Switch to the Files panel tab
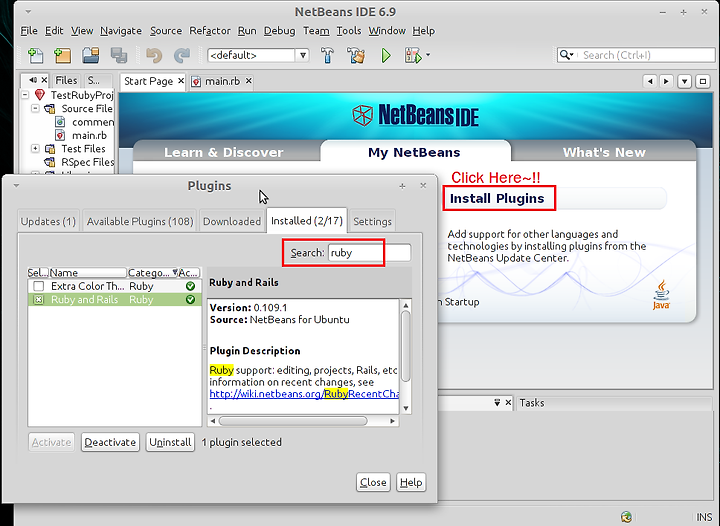This screenshot has width=720, height=526. click(x=66, y=81)
